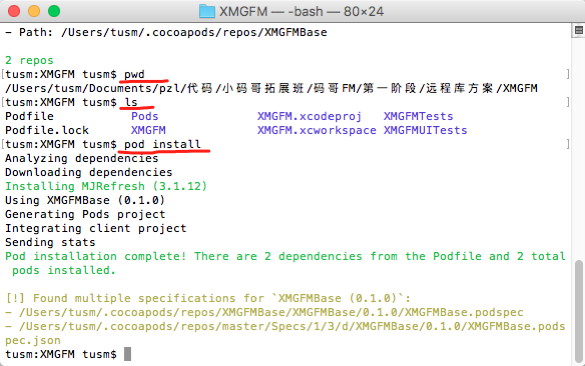Click the 'XMGFMTests' directory name
The width and height of the screenshot is (585, 366).
pyautogui.click(x=418, y=116)
